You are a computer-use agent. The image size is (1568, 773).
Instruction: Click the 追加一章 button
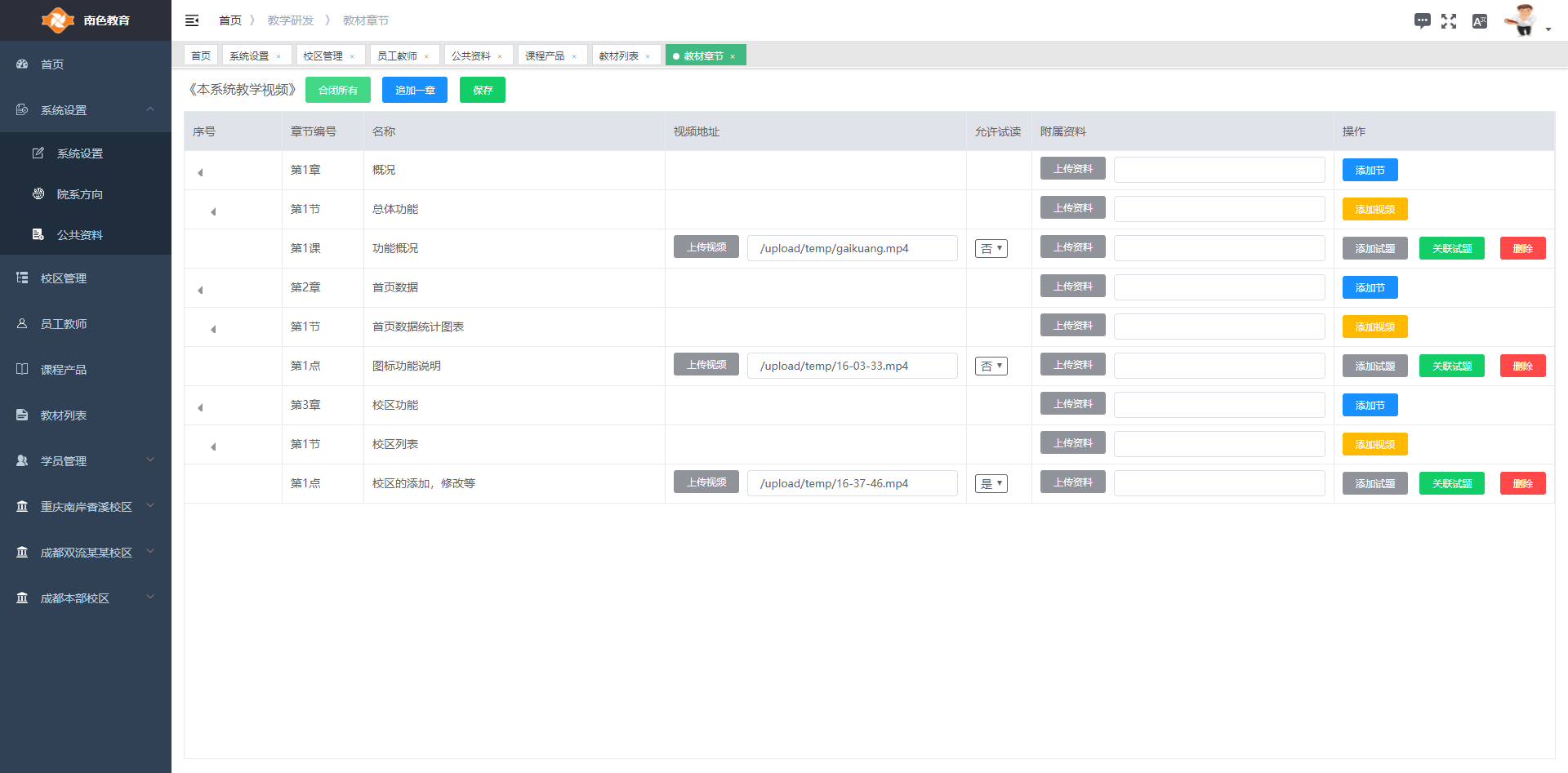[x=414, y=90]
